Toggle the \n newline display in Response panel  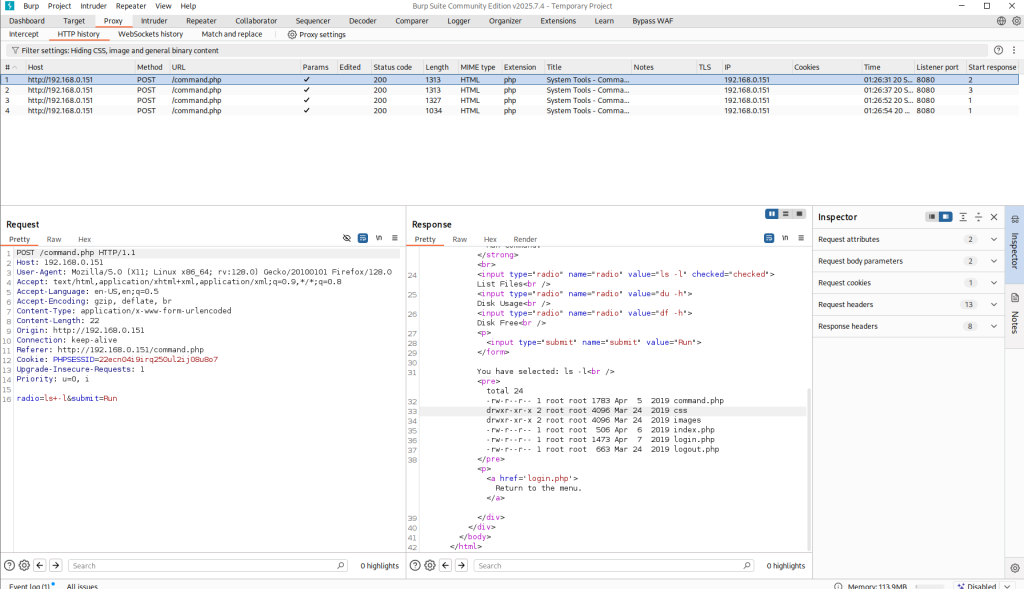point(784,238)
